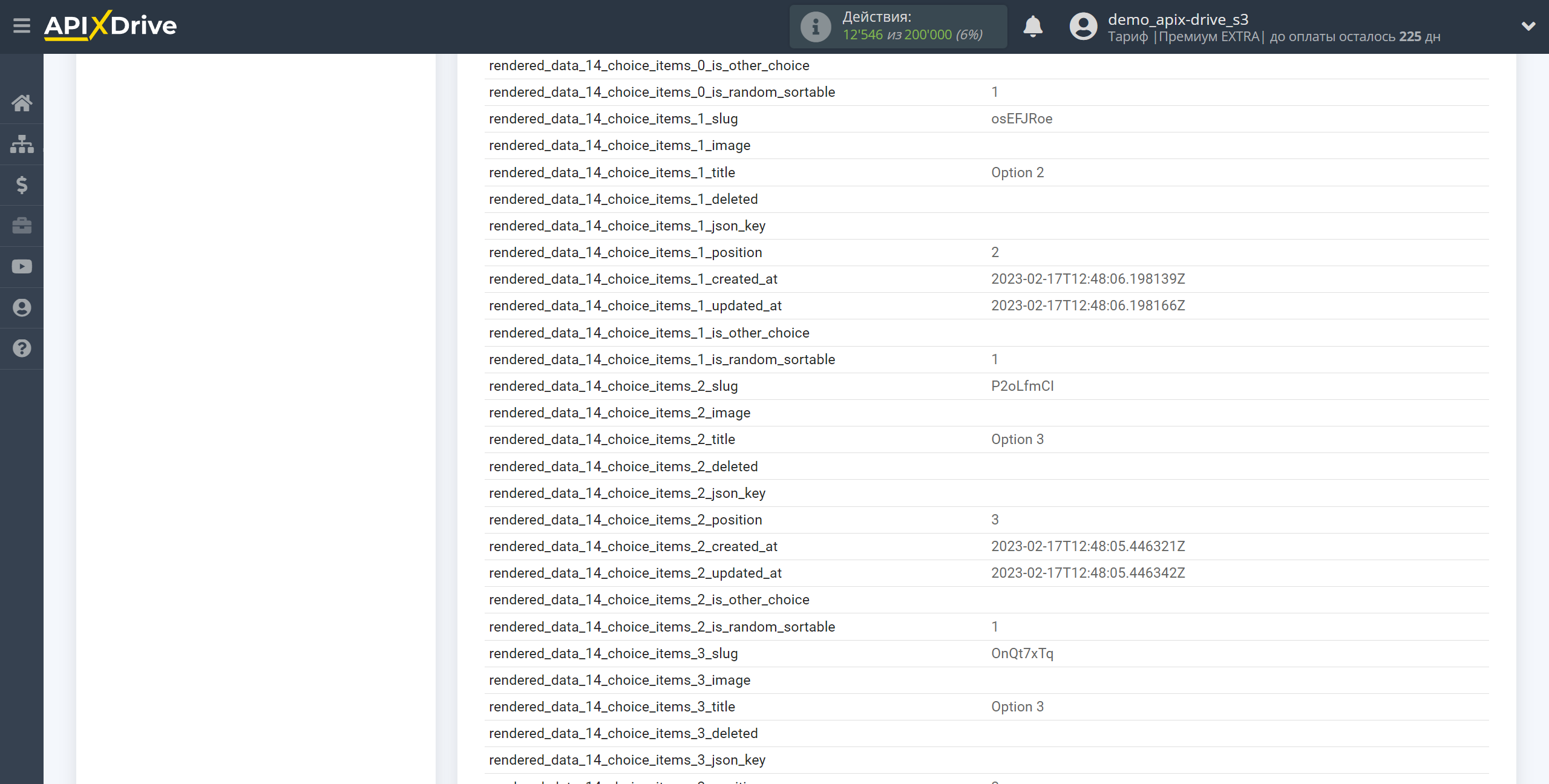The image size is (1549, 784).
Task: Click the value 2023-02-17T12:48:05.446342Z
Action: tap(1088, 573)
